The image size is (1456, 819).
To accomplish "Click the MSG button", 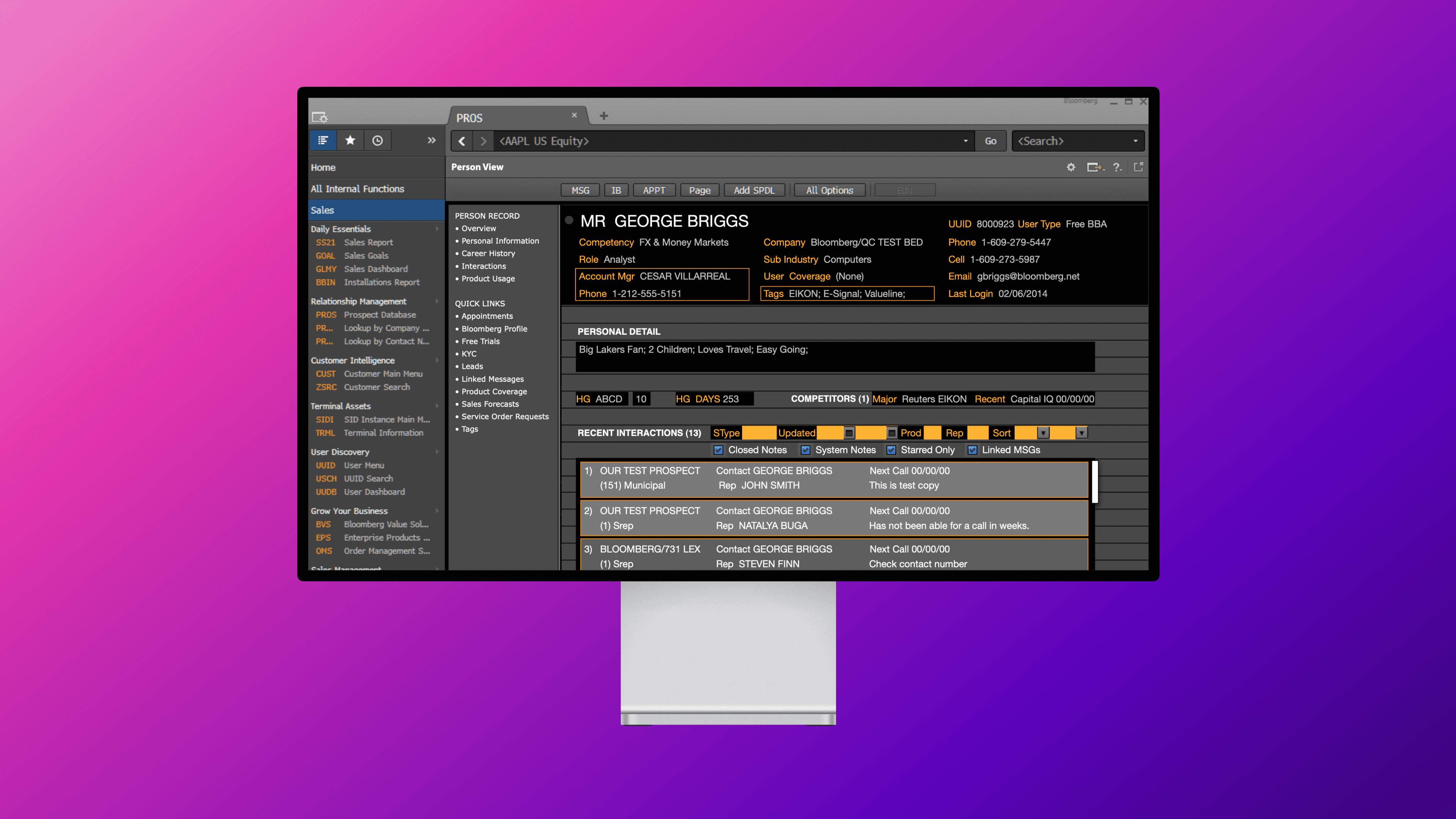I will [581, 190].
